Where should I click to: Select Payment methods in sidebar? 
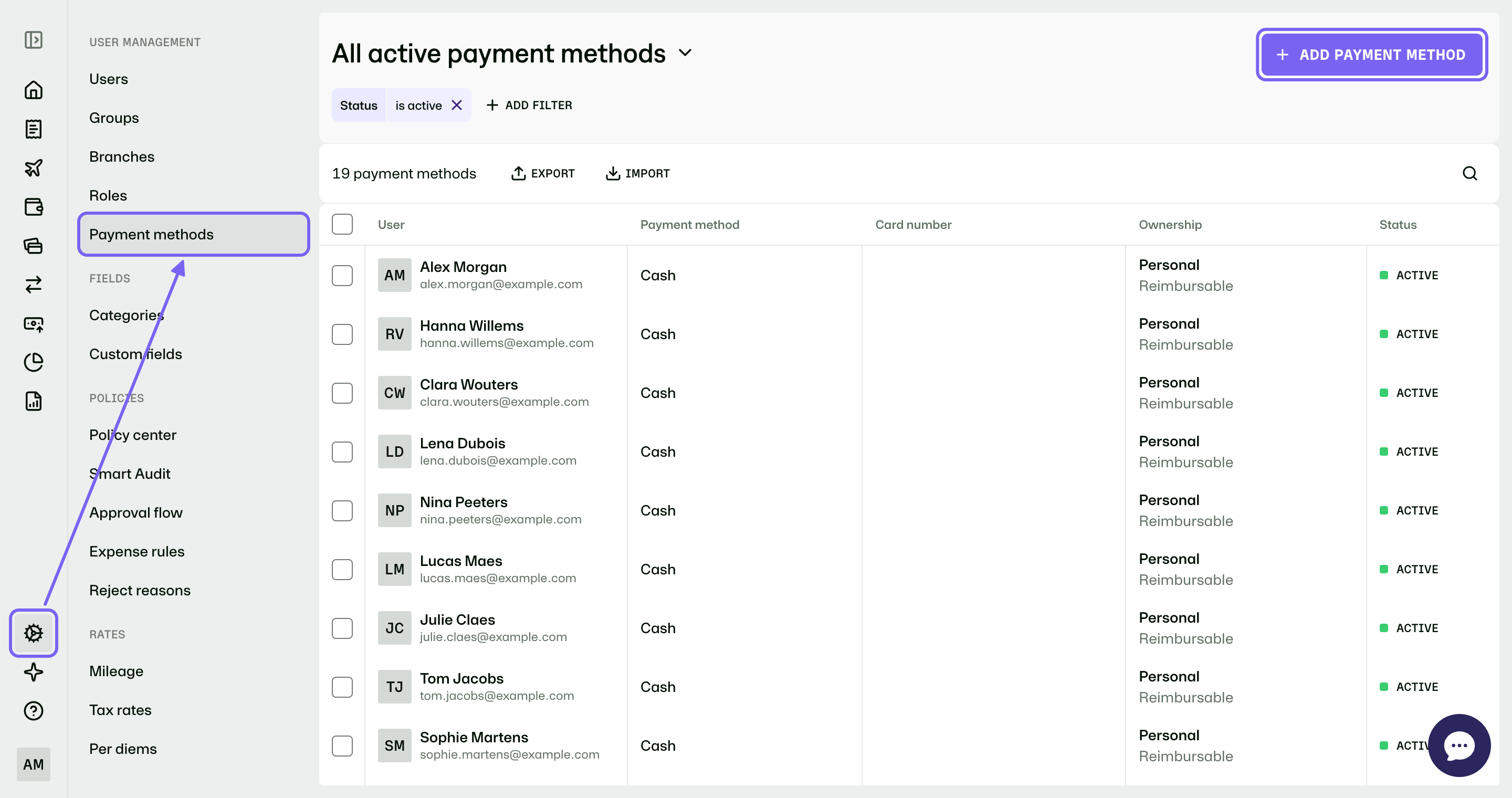(x=194, y=234)
